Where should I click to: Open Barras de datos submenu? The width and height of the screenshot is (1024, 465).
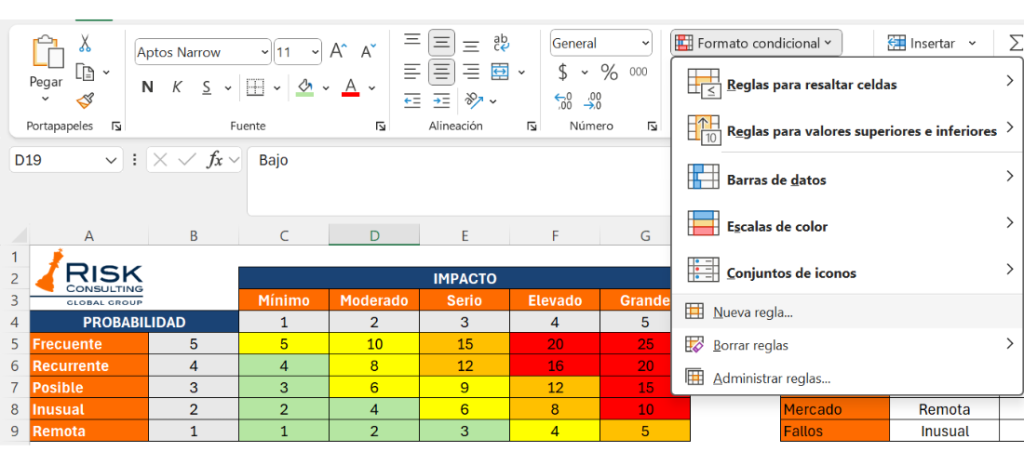coord(847,178)
